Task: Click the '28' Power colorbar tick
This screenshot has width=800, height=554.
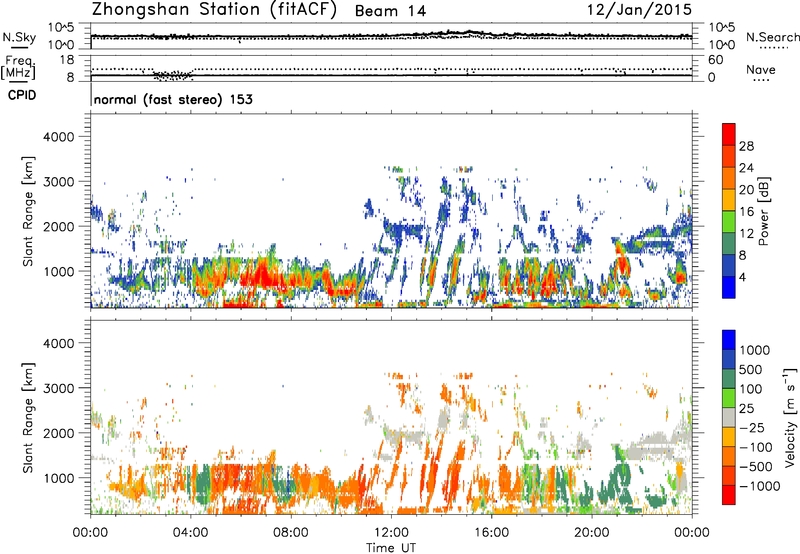Action: [746, 146]
